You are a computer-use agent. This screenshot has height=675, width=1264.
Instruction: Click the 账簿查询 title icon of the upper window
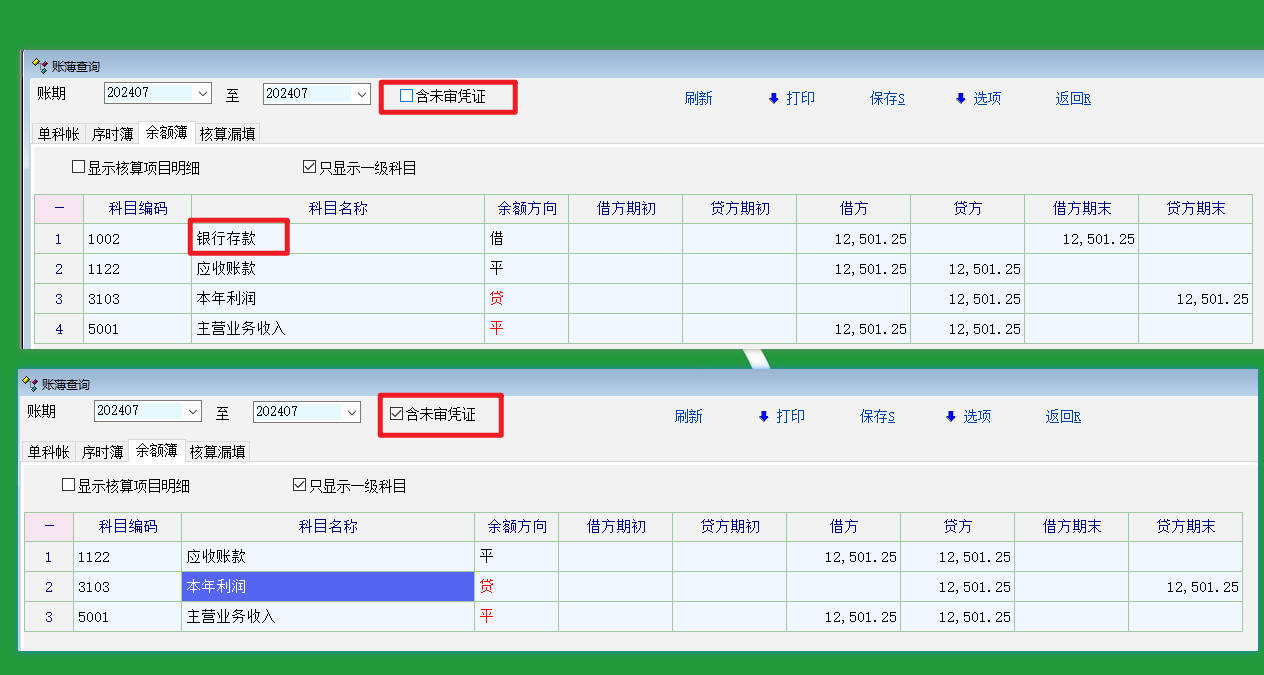(x=40, y=66)
